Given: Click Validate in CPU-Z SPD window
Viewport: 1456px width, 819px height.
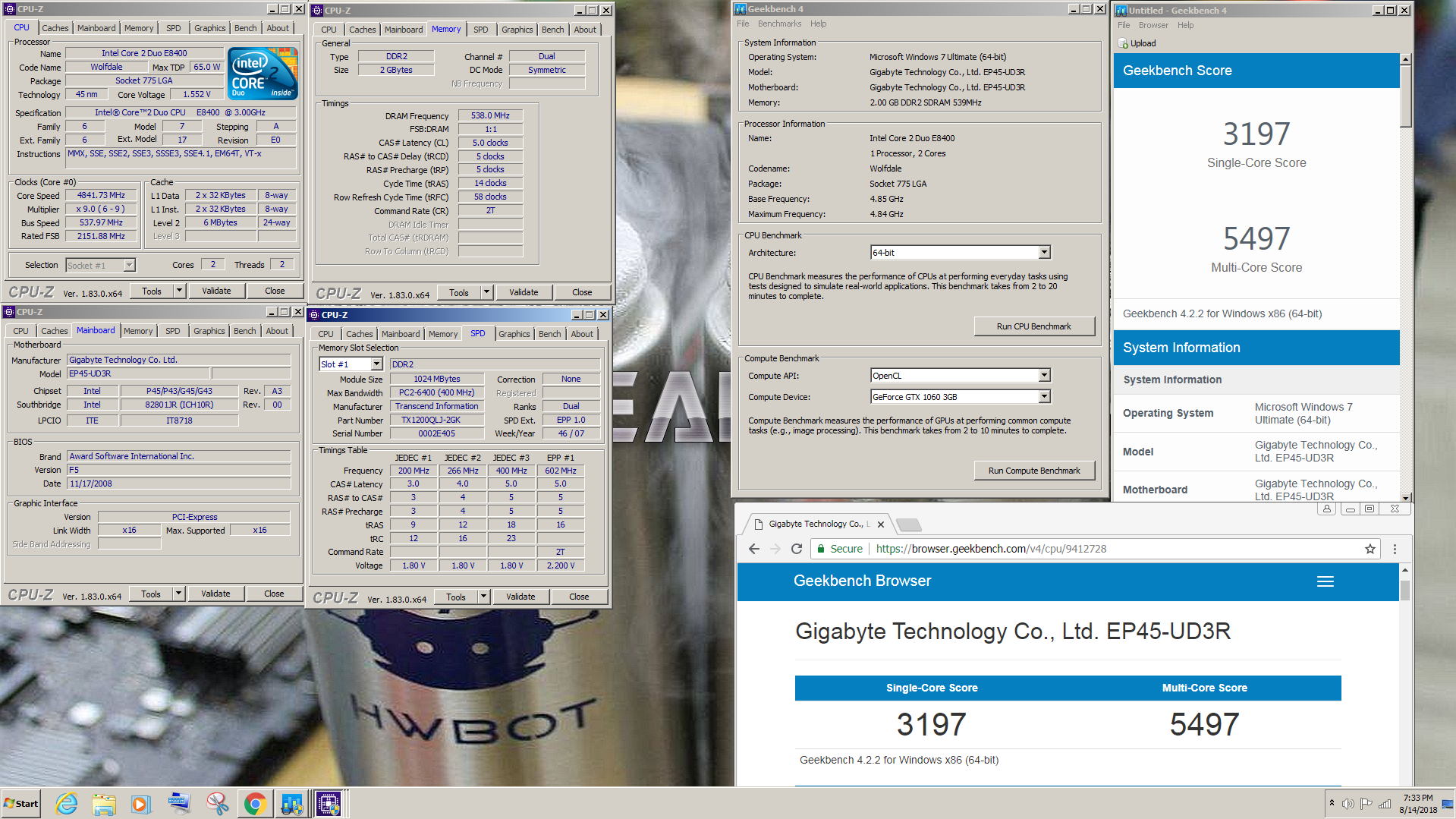Looking at the screenshot, I should [x=520, y=597].
